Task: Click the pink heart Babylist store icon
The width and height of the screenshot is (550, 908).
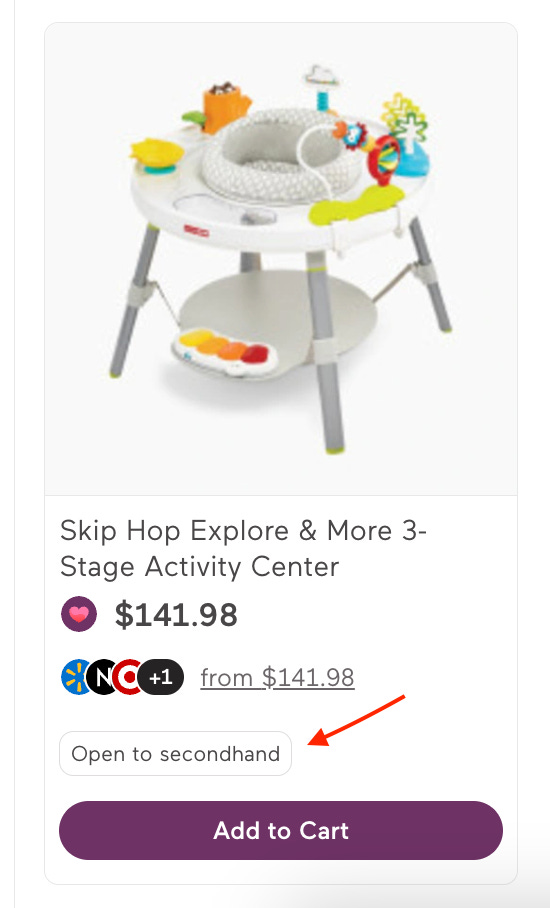Action: (x=79, y=614)
